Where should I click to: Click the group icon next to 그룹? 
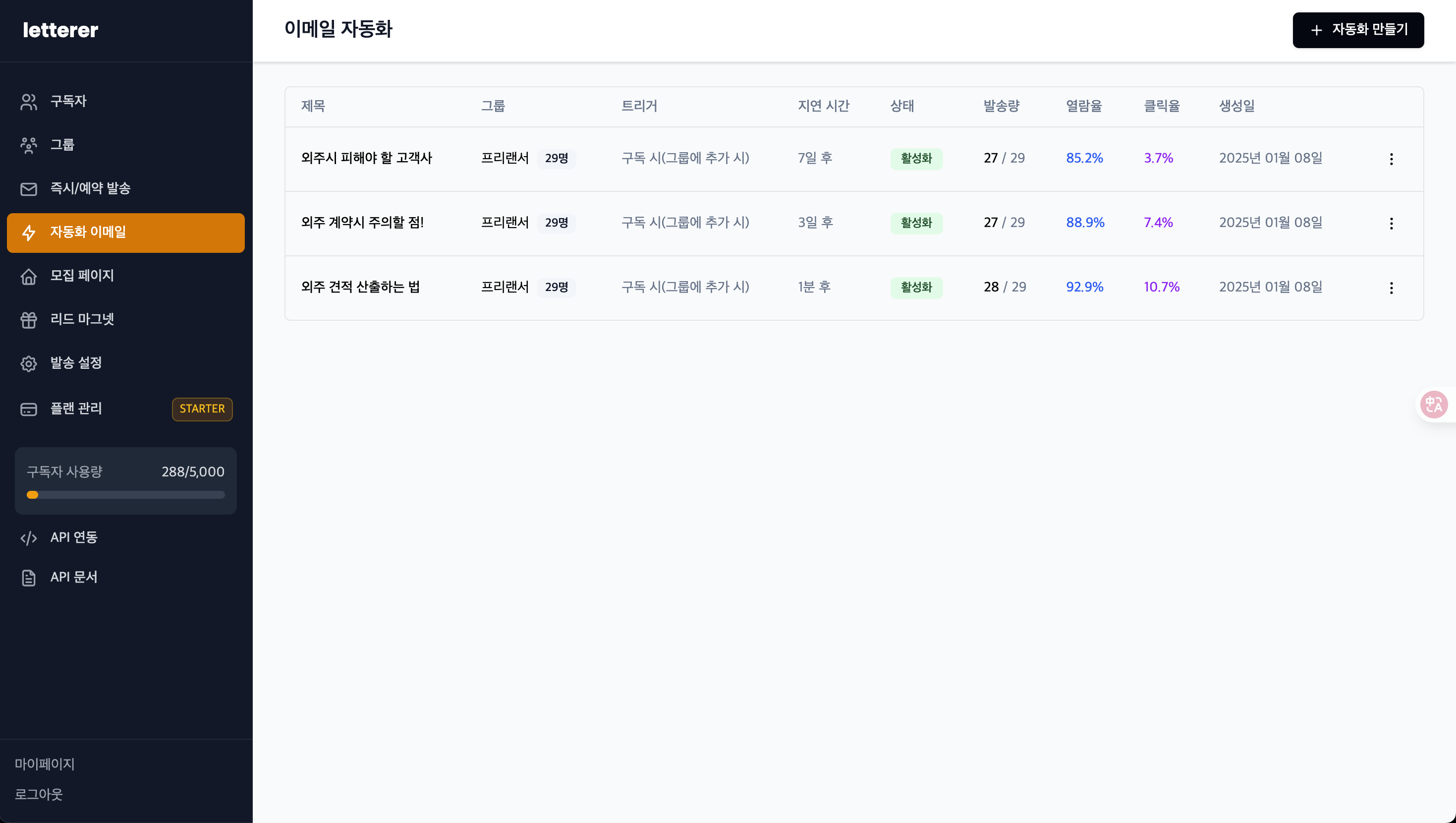pos(29,145)
